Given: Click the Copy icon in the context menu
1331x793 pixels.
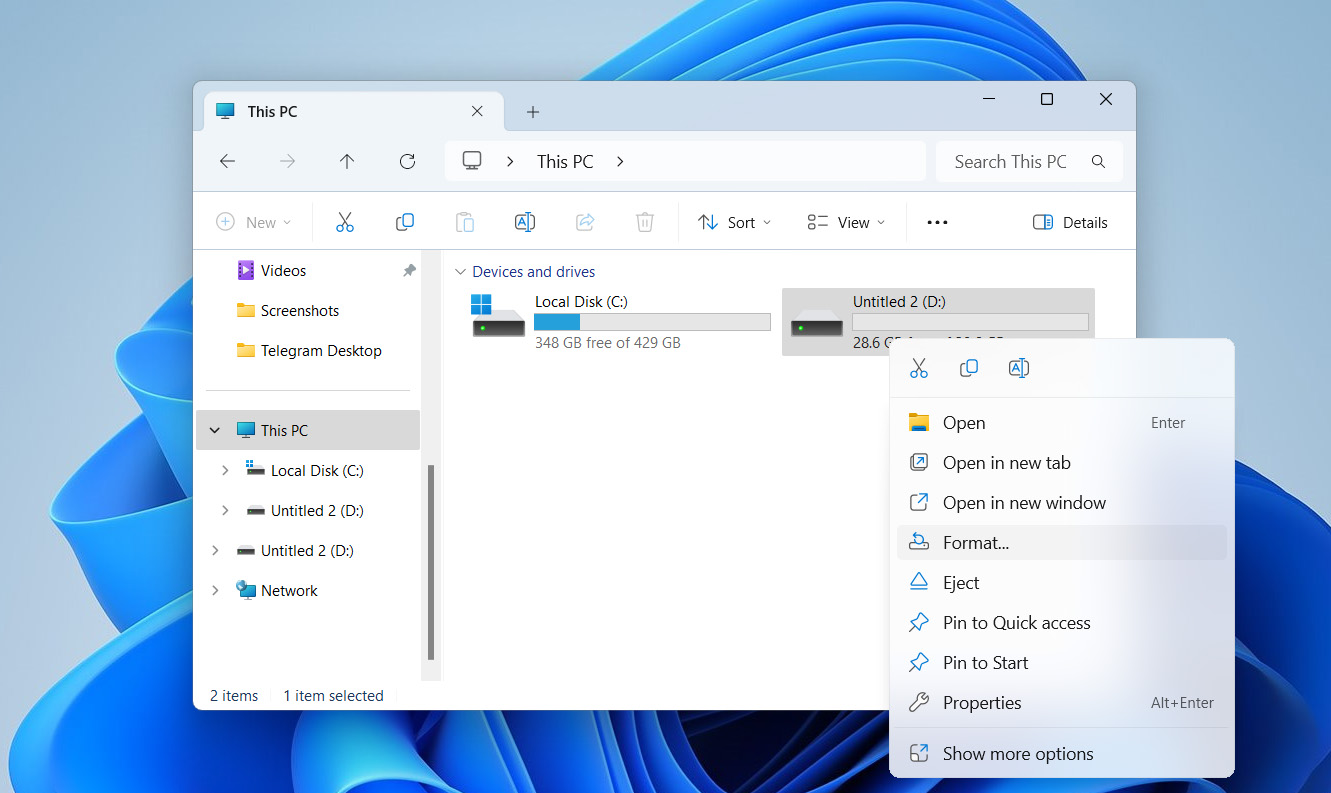Looking at the screenshot, I should pyautogui.click(x=968, y=368).
